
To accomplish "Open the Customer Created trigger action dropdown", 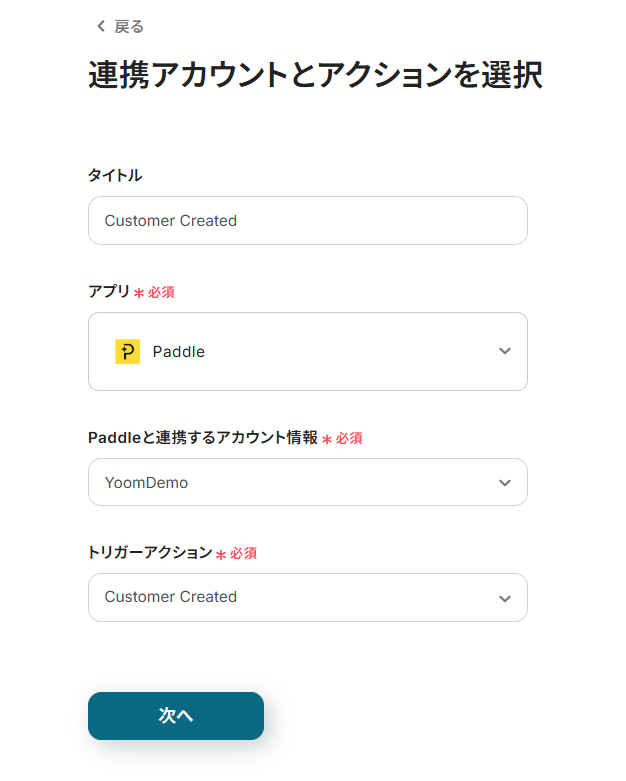I will coord(307,598).
